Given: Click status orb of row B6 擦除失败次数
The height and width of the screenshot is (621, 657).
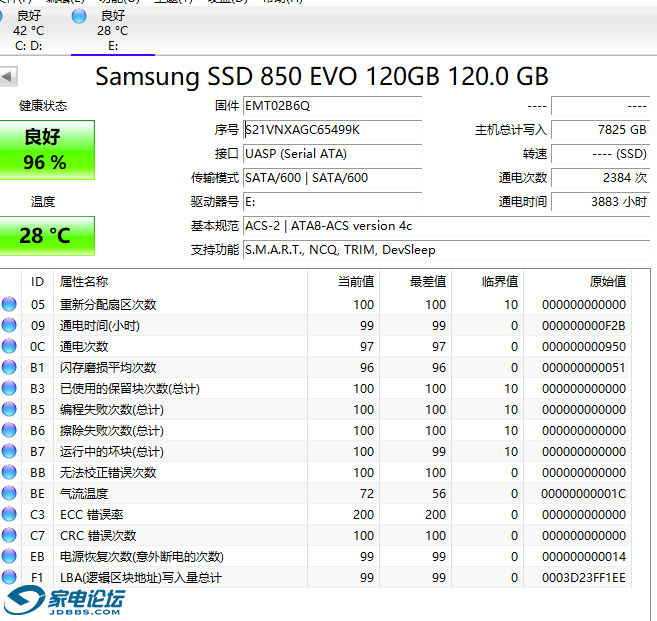Looking at the screenshot, I should tap(9, 430).
